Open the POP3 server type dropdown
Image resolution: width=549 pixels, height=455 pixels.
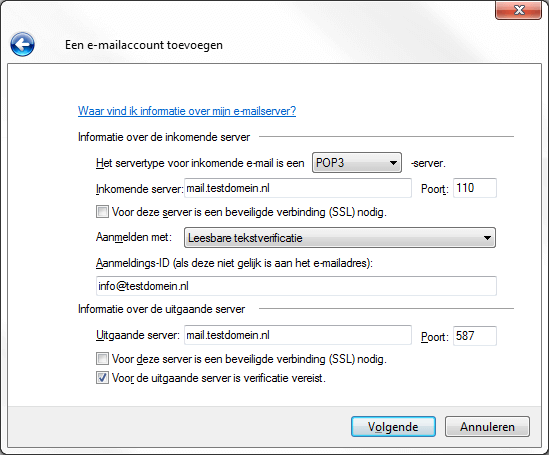point(357,162)
